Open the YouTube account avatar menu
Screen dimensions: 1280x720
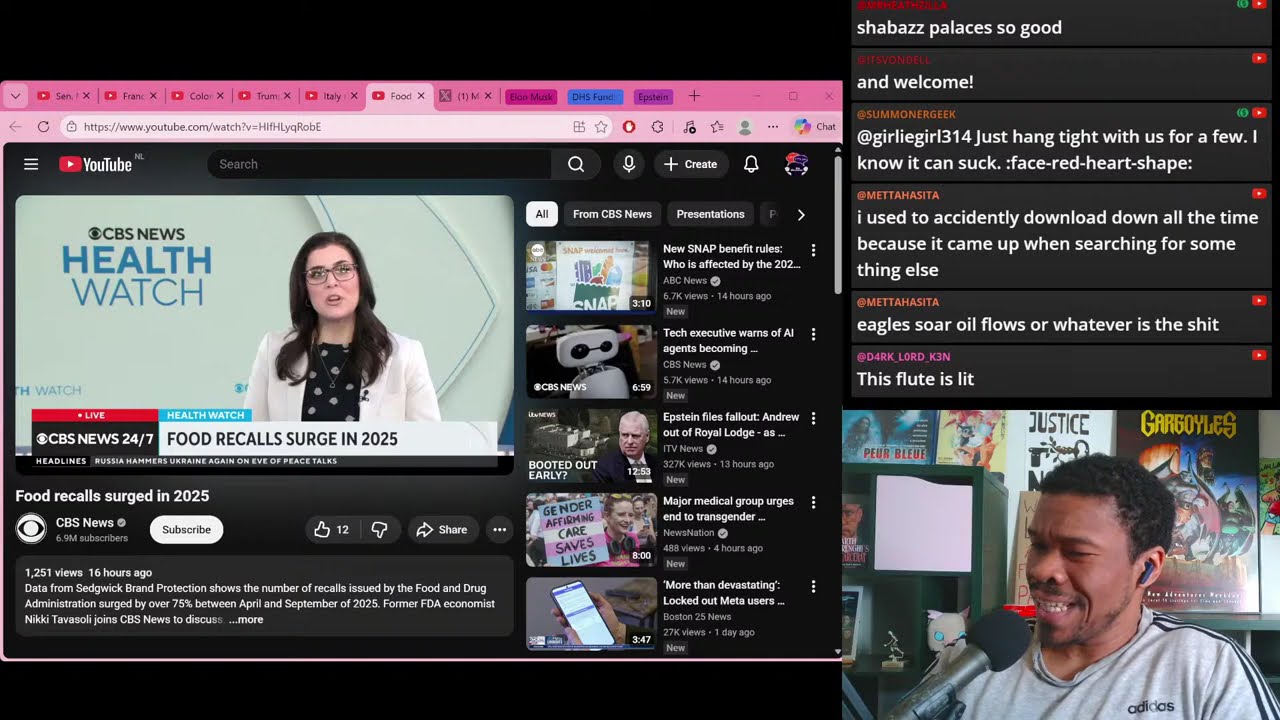796,164
